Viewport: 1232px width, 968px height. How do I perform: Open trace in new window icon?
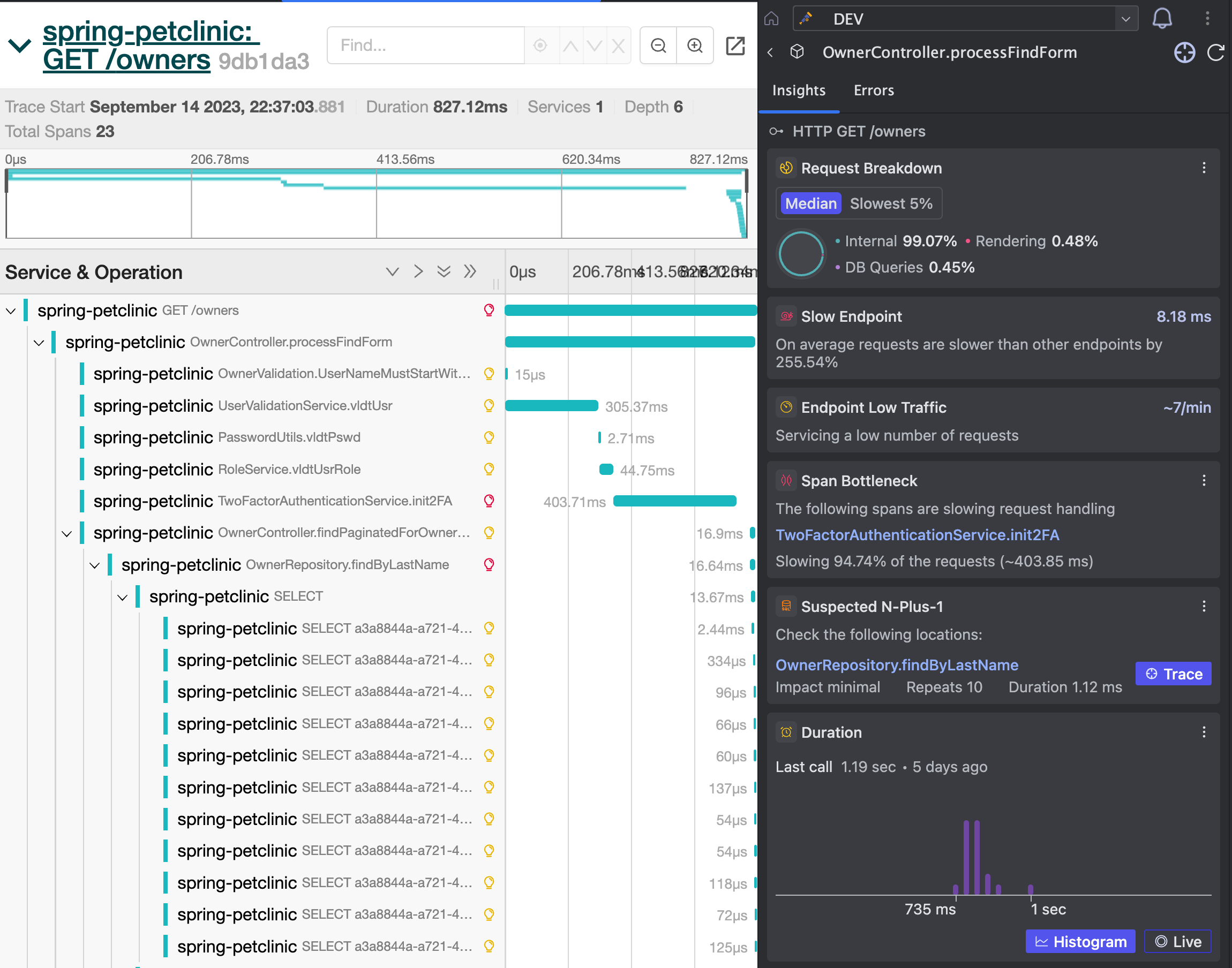735,46
